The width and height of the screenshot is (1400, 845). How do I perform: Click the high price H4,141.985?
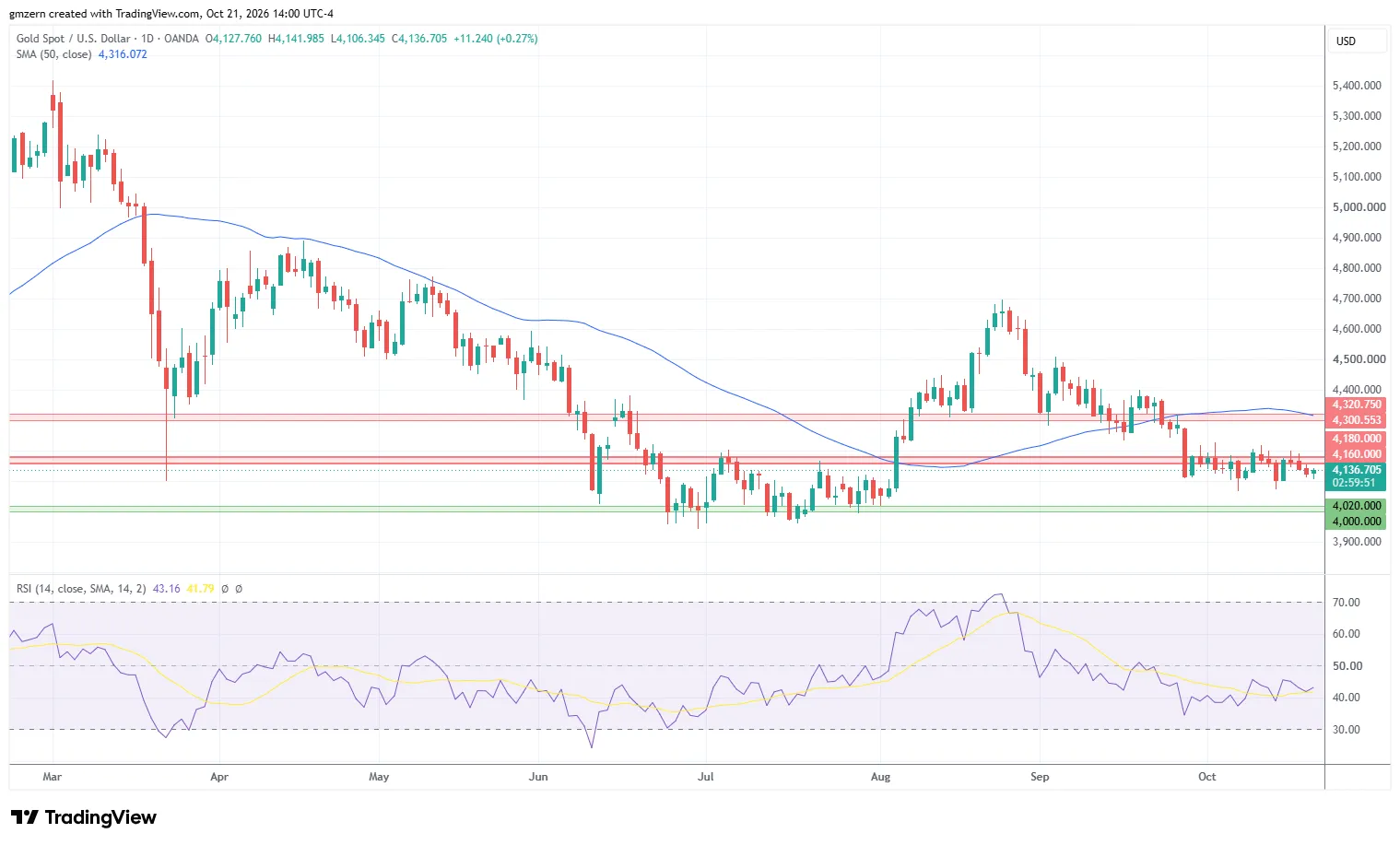296,39
